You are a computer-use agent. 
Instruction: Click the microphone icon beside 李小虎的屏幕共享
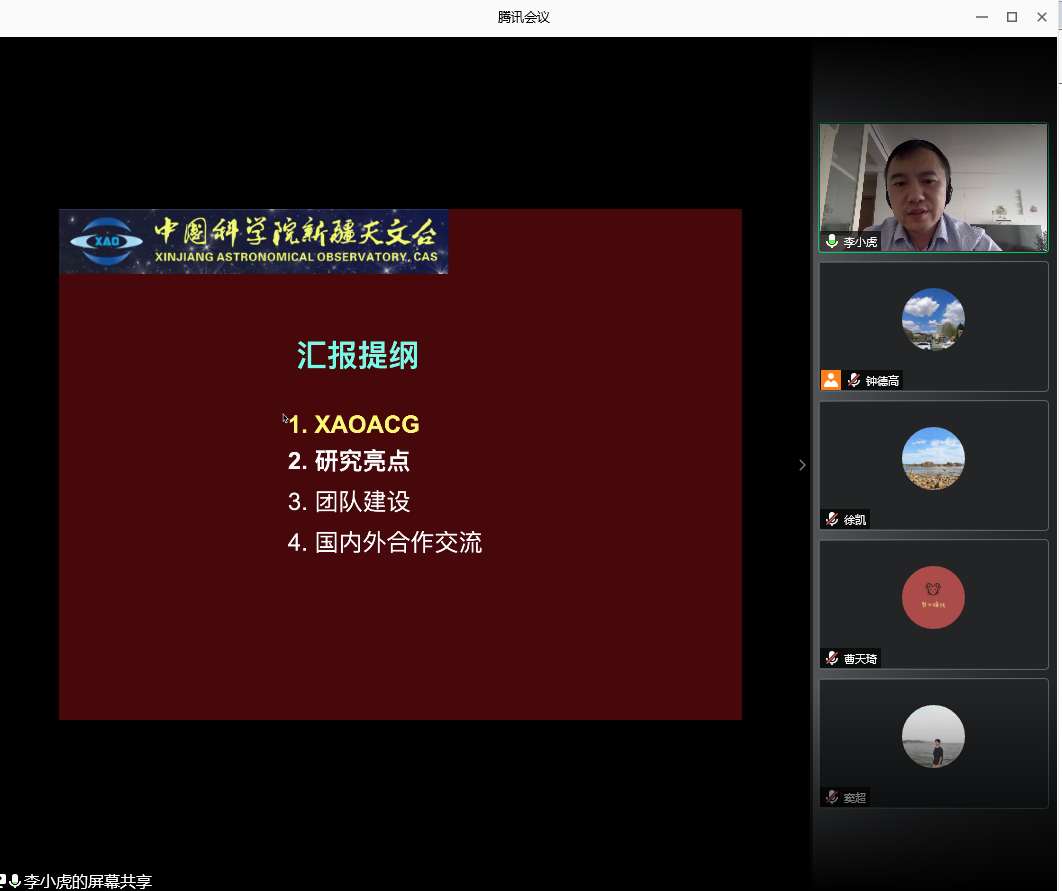point(15,881)
